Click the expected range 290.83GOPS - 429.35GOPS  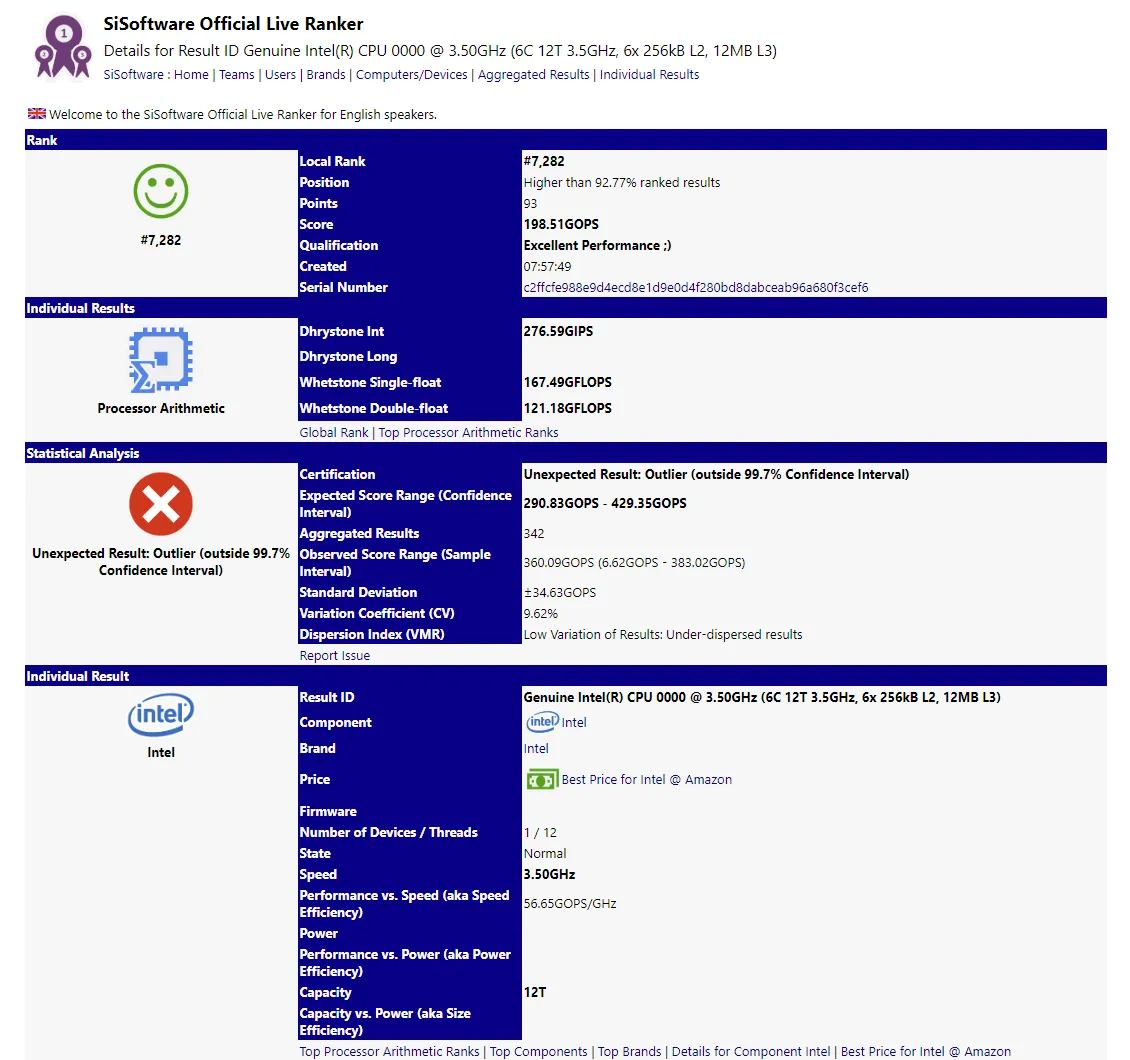[x=605, y=503]
